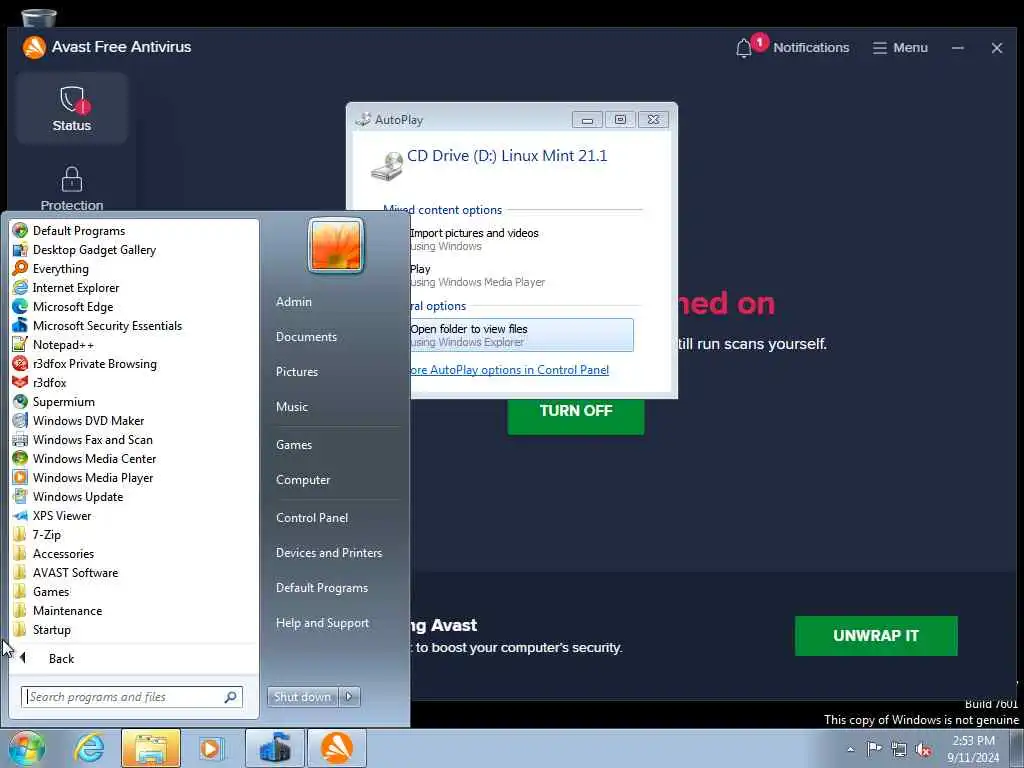Launch Notepad++ icon
The image size is (1024, 768).
click(x=20, y=344)
